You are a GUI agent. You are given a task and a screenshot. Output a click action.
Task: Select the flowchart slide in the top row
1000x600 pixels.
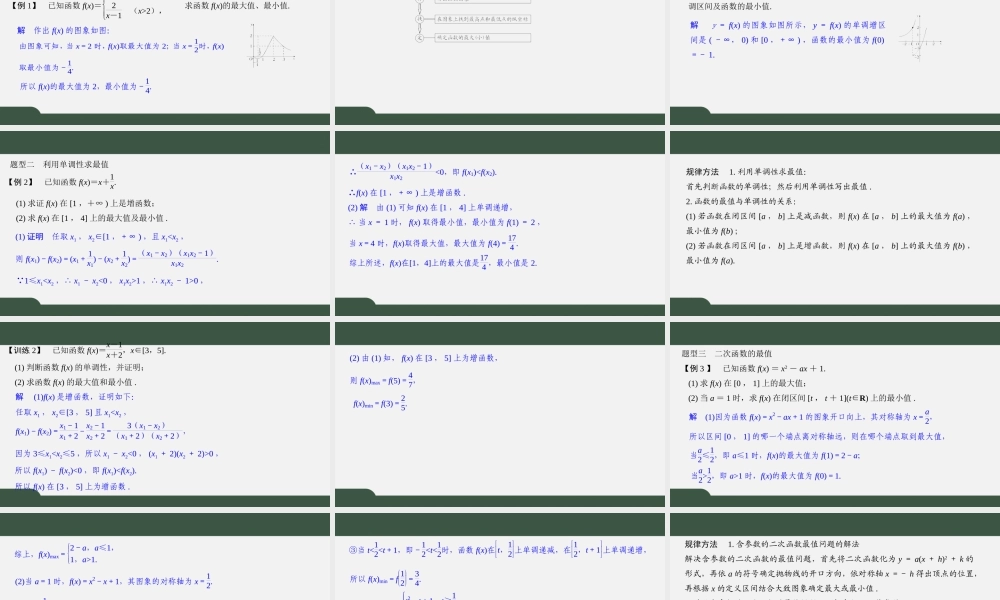click(x=500, y=55)
